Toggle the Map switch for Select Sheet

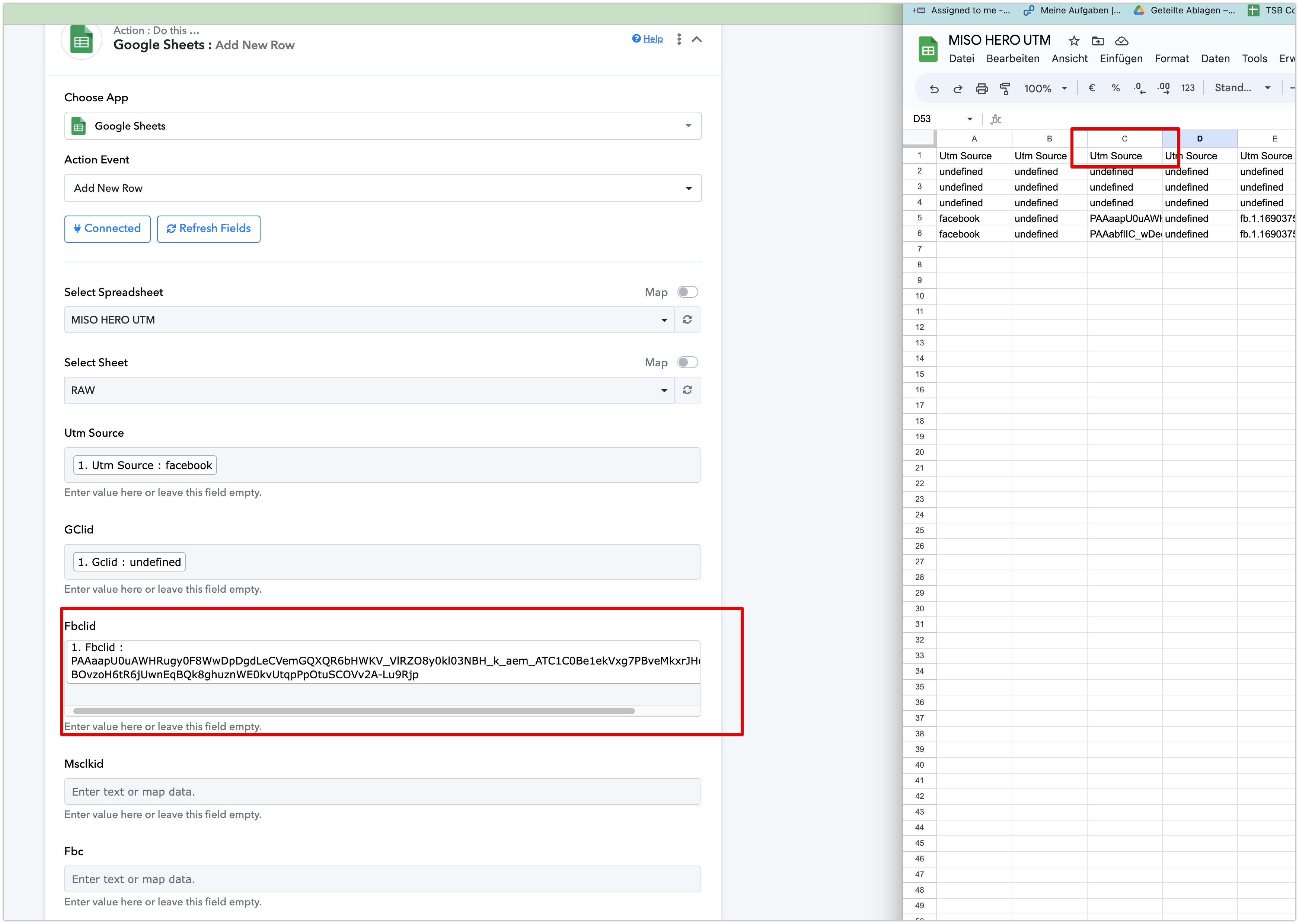click(x=687, y=363)
